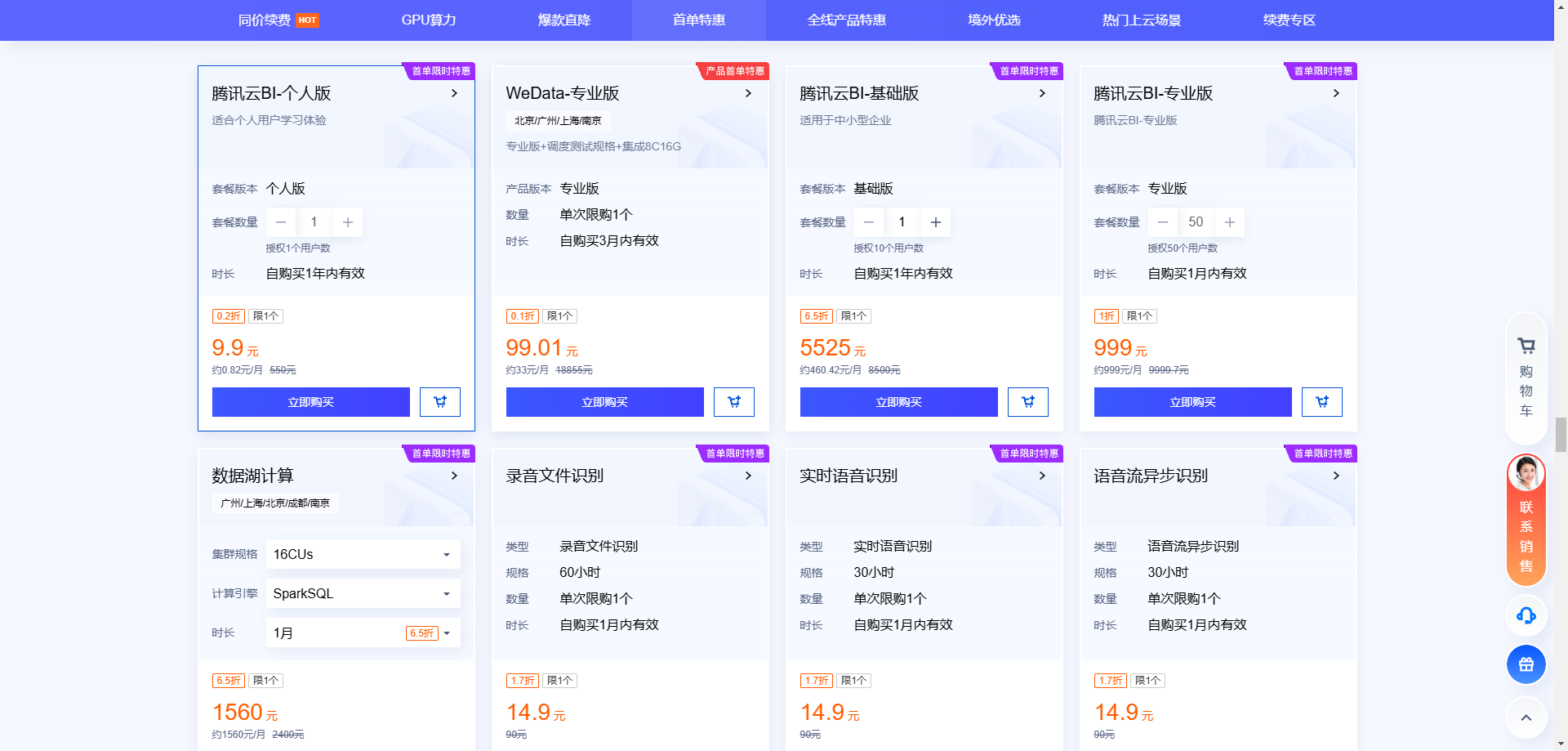Click the 1560元 price text
This screenshot has width=1568, height=751.
245,713
